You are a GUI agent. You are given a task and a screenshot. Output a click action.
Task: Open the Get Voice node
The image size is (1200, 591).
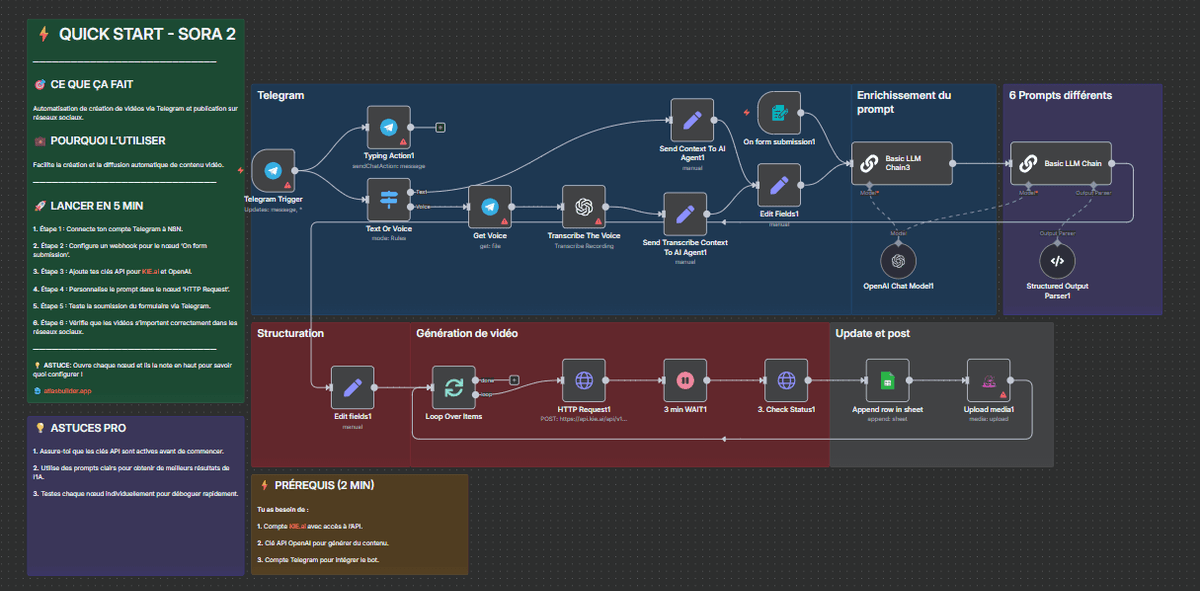(x=489, y=207)
